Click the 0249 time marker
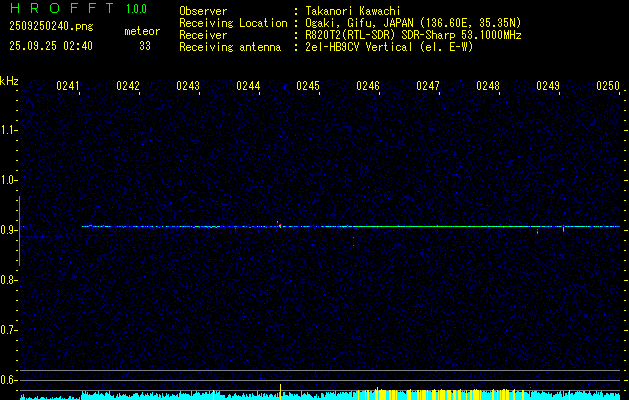Image resolution: width=629 pixels, height=400 pixels. [548, 86]
